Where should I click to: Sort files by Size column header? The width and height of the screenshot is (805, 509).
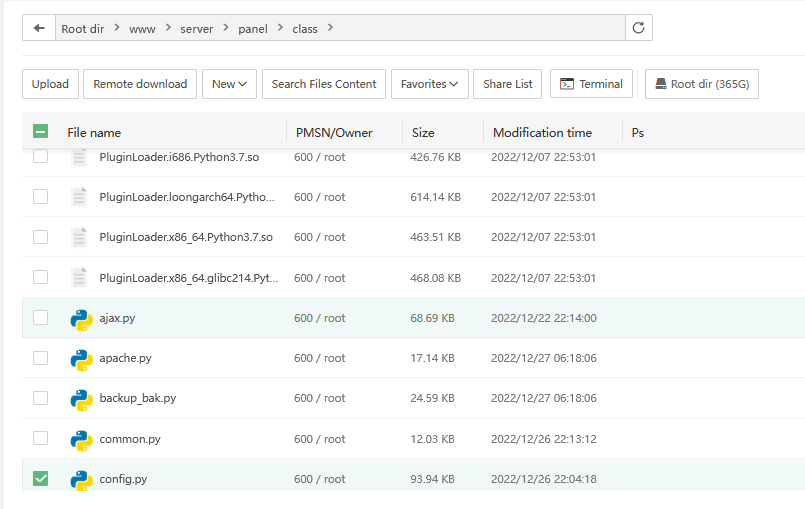423,132
